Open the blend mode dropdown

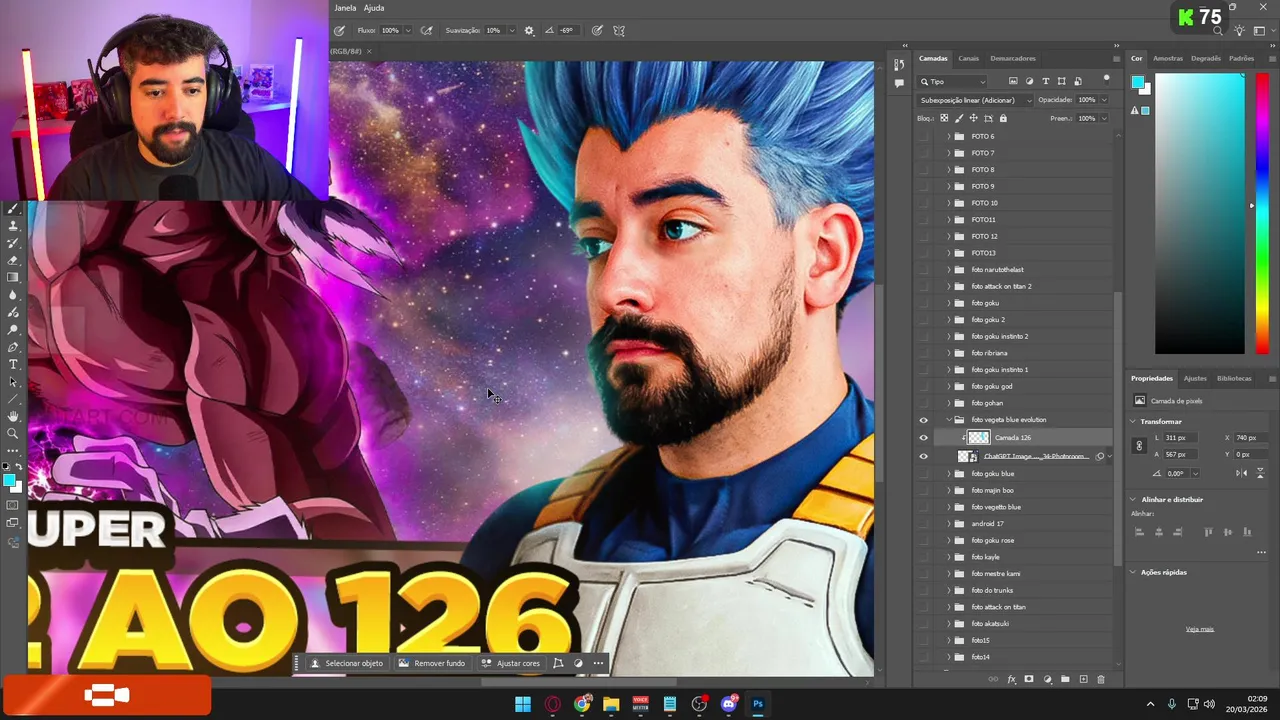976,100
